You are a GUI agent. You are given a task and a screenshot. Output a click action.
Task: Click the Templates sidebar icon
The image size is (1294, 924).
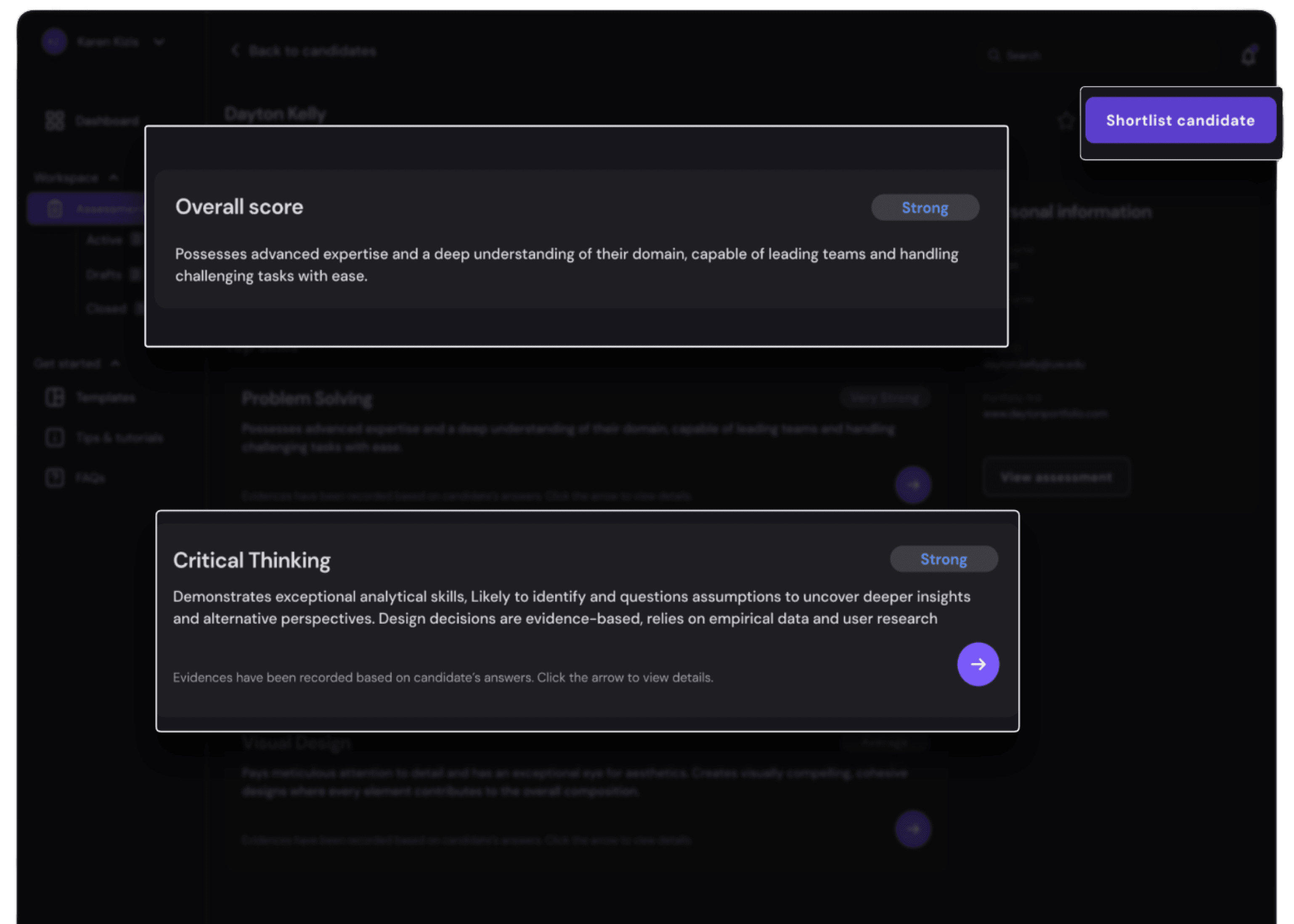[x=55, y=397]
